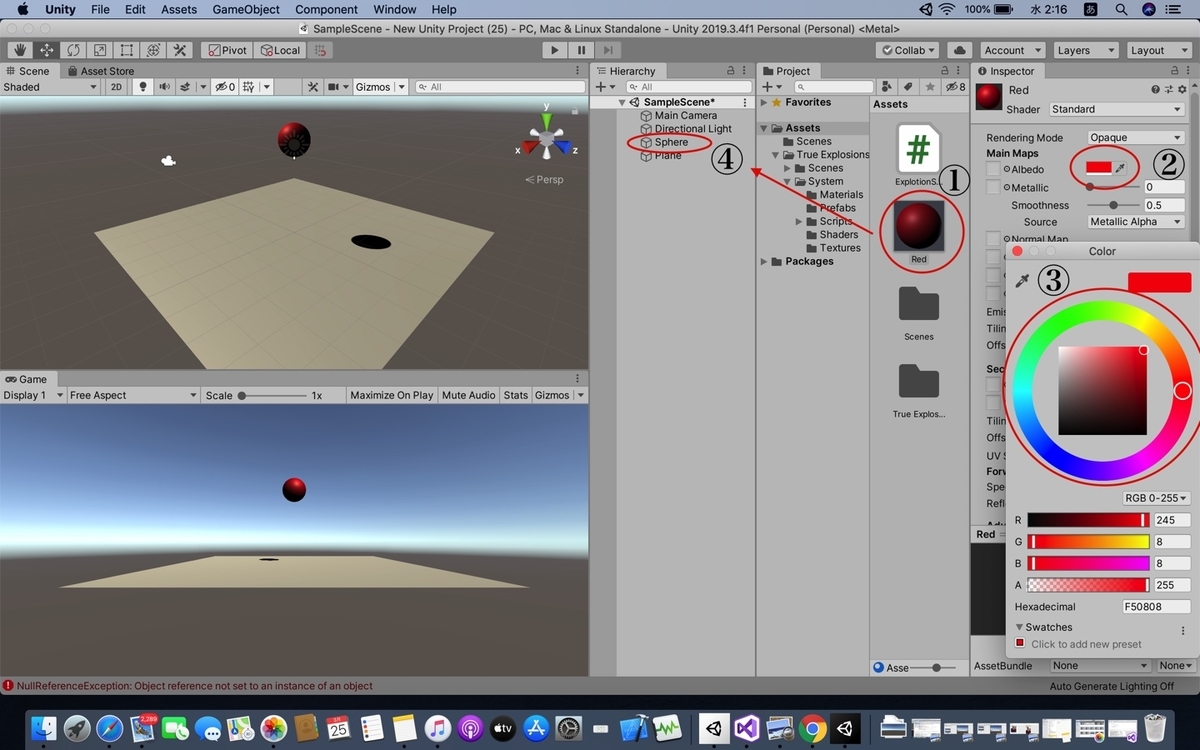Open the Shader dropdown set to Standard

1115,109
